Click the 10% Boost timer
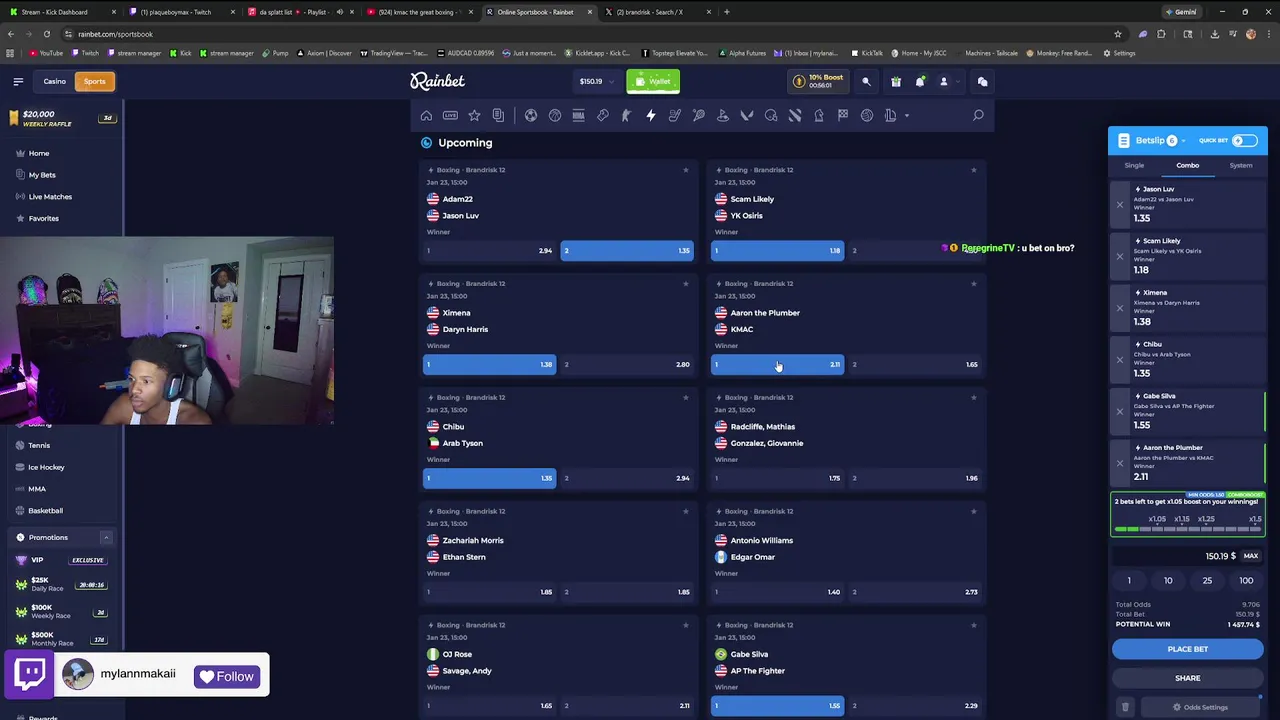1280x720 pixels. (x=819, y=82)
